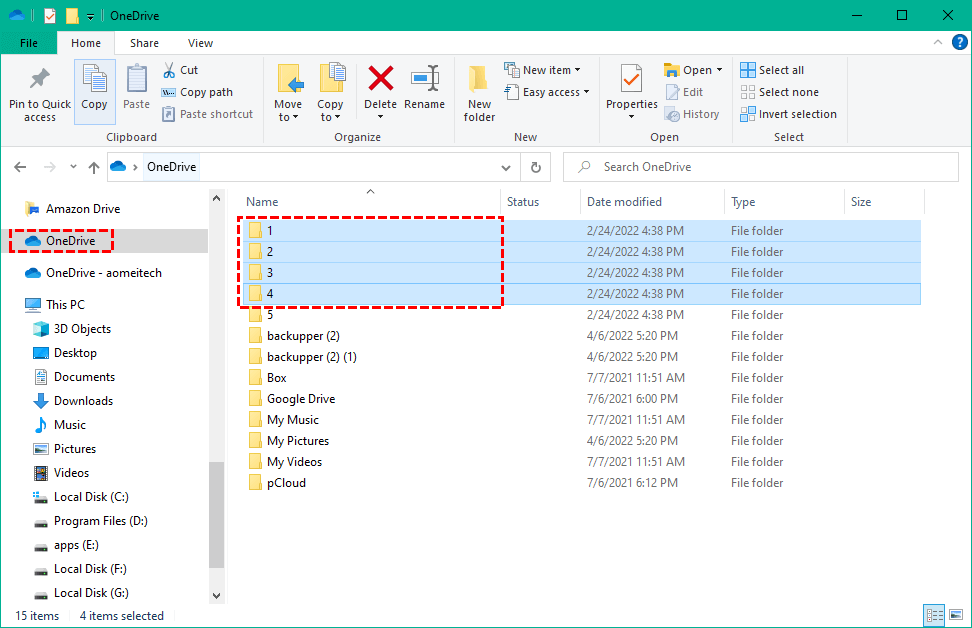The width and height of the screenshot is (972, 628).
Task: Open the File menu tab
Action: click(x=29, y=43)
